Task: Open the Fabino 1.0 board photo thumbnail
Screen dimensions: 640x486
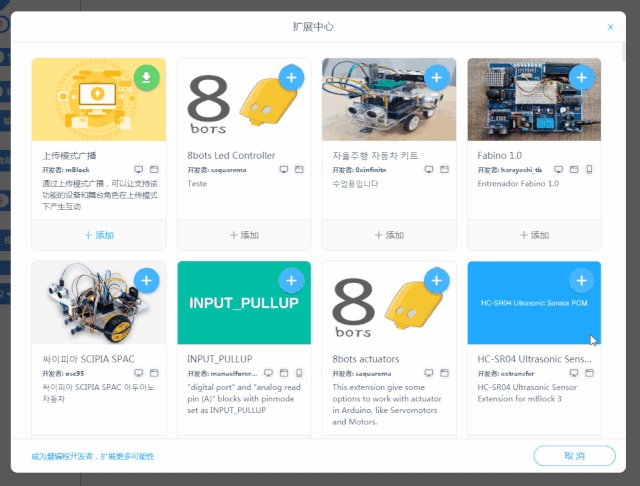Action: tap(534, 100)
